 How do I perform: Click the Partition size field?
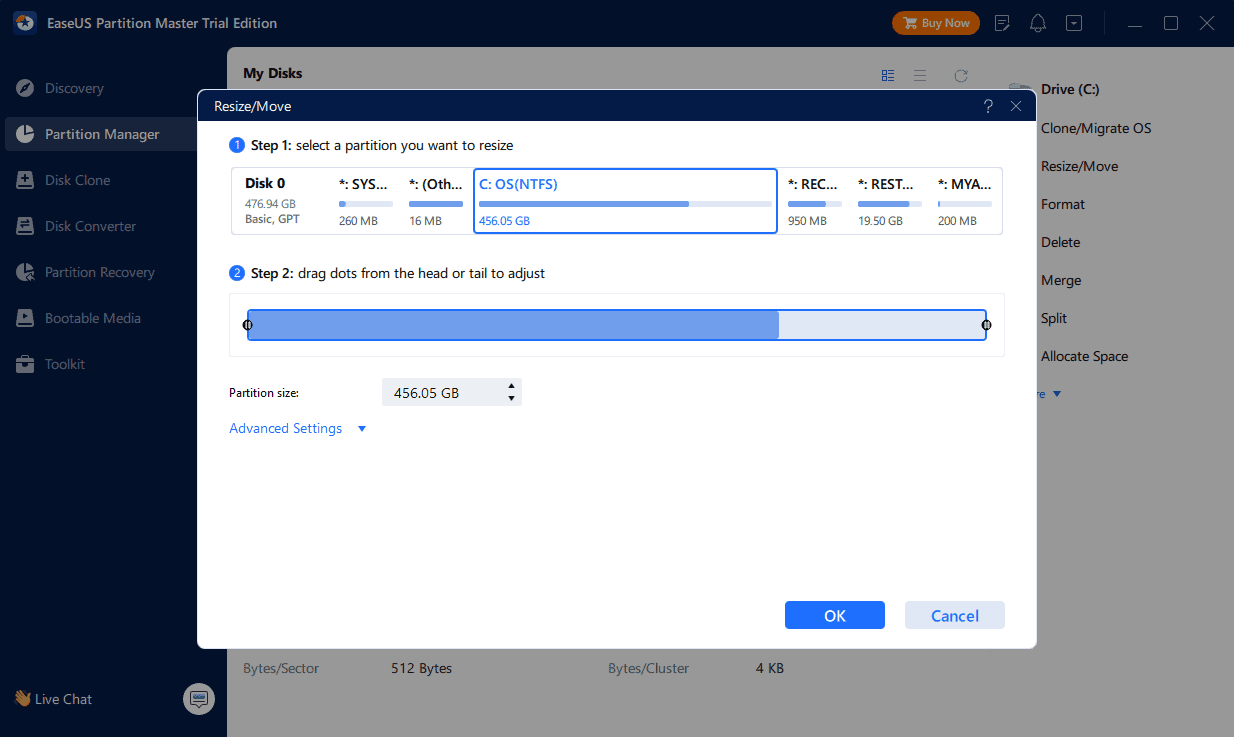point(443,393)
